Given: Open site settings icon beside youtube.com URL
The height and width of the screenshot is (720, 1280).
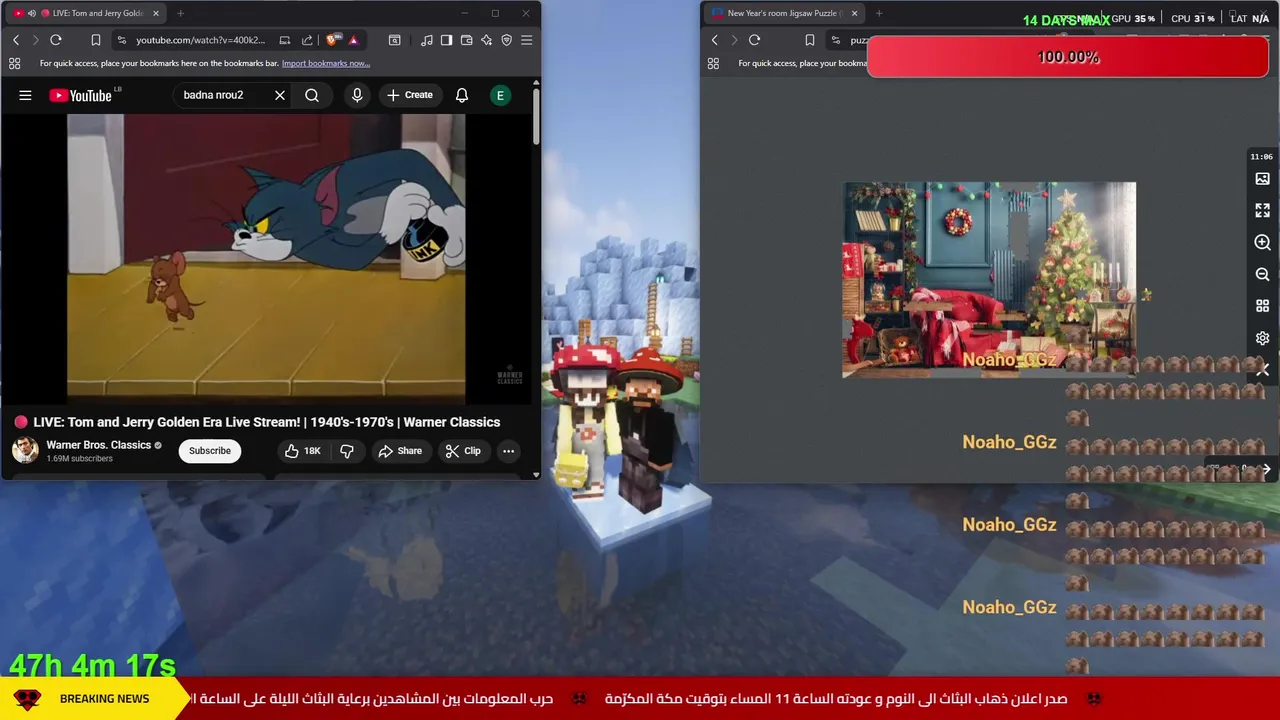Looking at the screenshot, I should [x=121, y=40].
